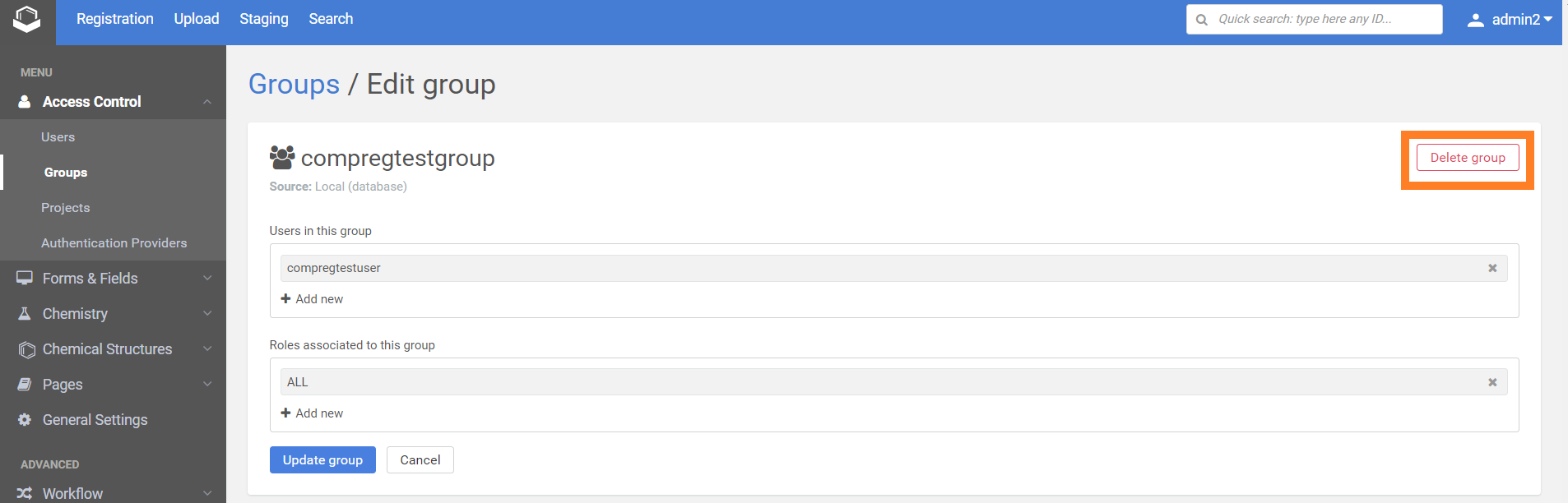Collapse the Access Control section

[207, 102]
